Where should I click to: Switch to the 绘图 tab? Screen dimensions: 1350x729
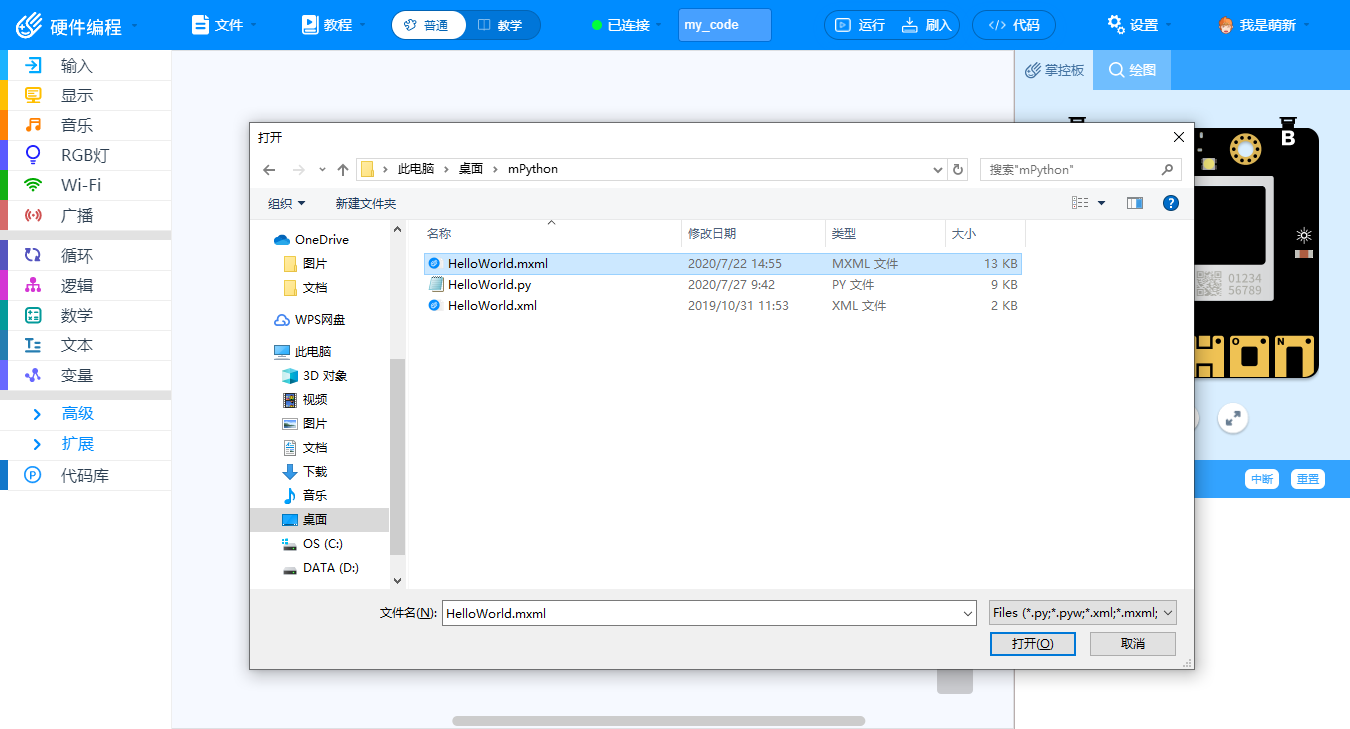click(x=1132, y=70)
